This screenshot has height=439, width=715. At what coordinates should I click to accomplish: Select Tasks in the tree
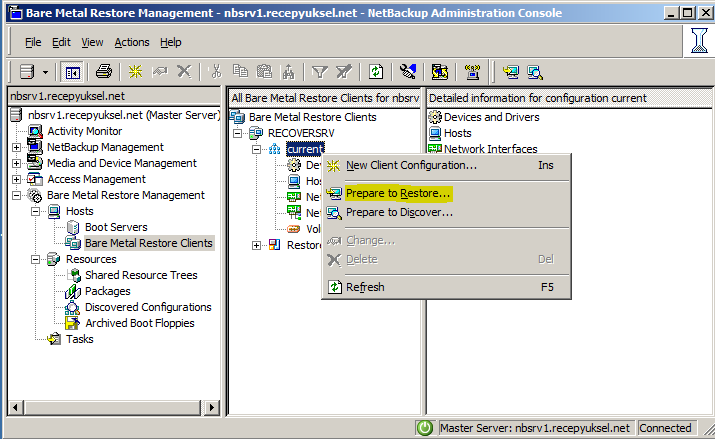pos(79,339)
